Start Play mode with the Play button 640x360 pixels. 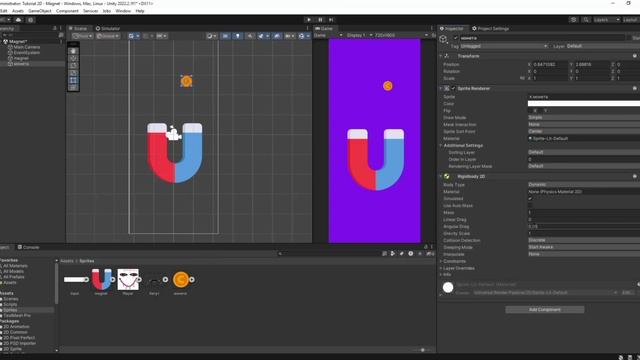[309, 20]
